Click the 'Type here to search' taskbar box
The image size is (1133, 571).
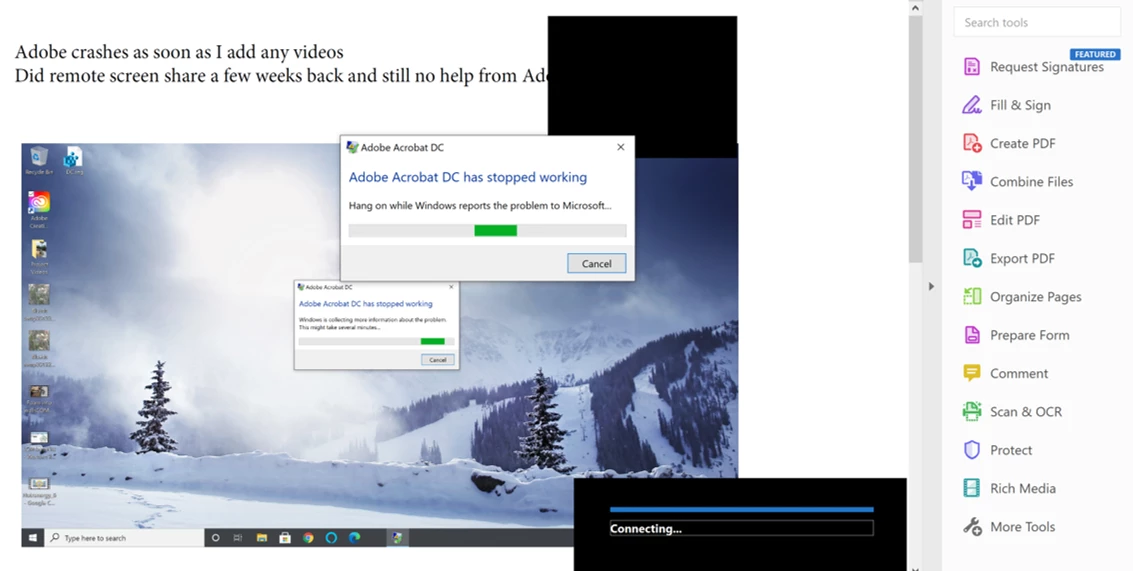click(x=125, y=538)
